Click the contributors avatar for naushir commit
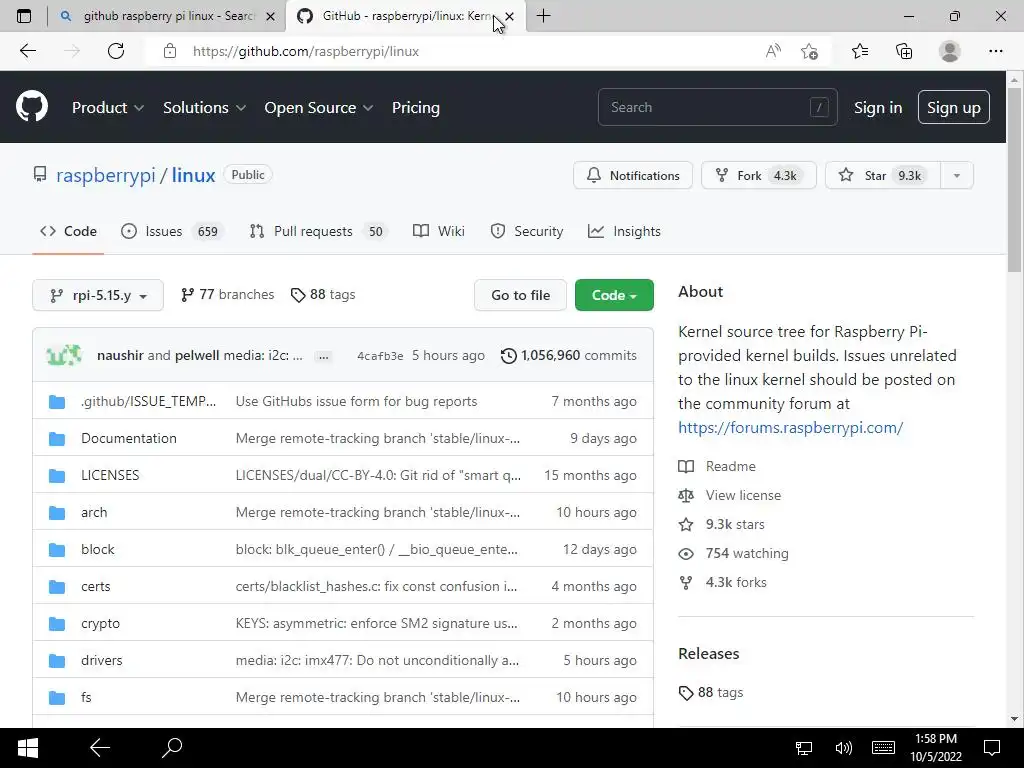 (x=64, y=355)
